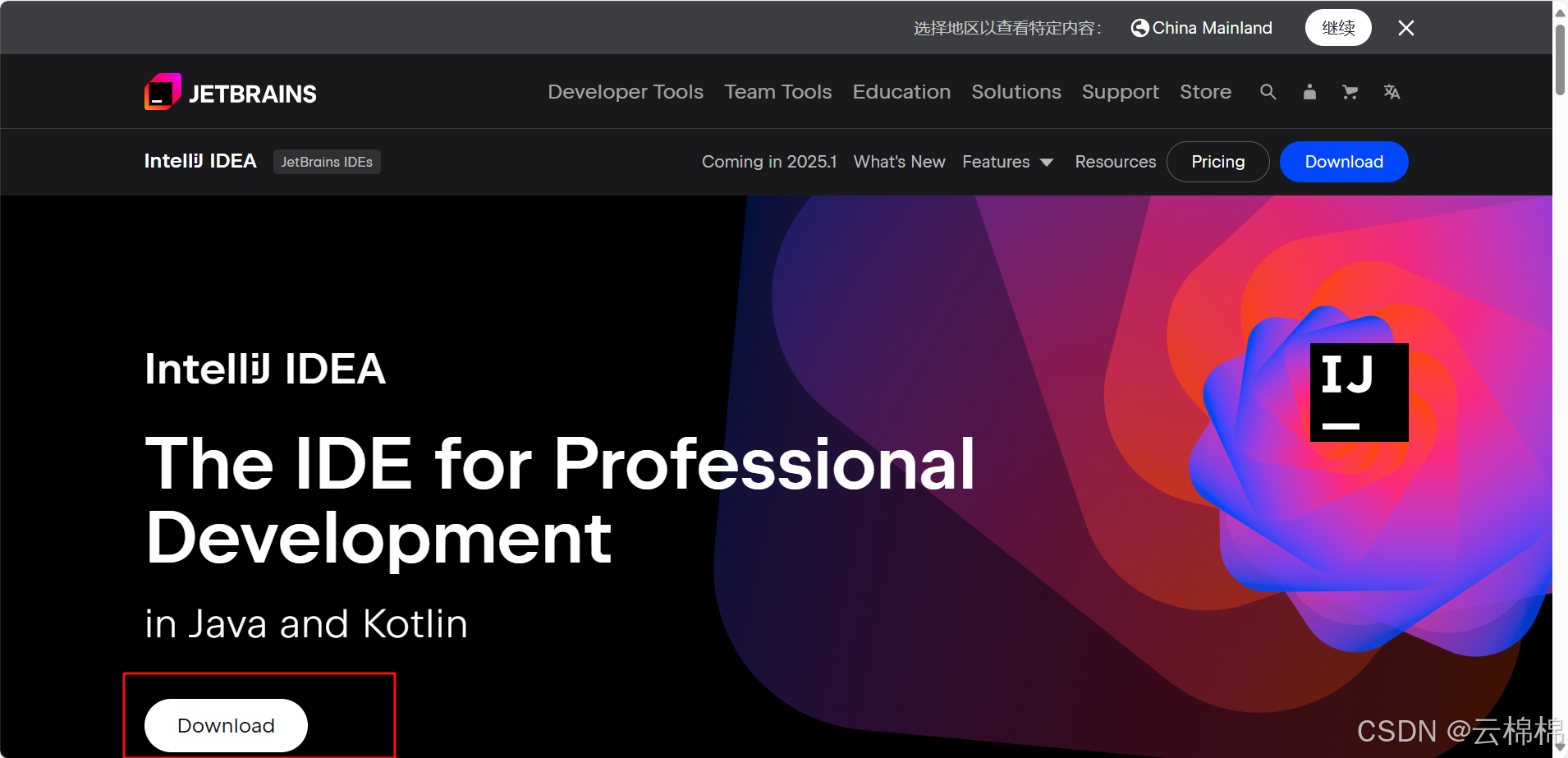
Task: Click the 继续 continue button
Action: pos(1338,28)
